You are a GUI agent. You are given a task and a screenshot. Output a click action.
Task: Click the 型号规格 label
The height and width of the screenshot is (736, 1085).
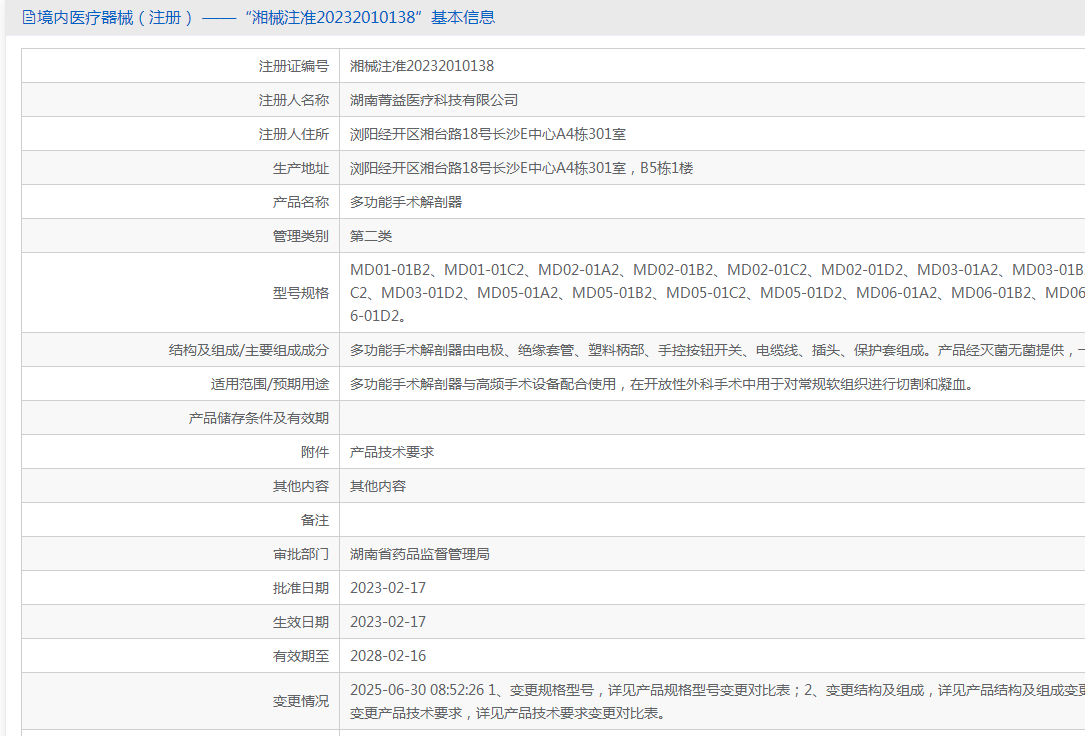click(300, 293)
